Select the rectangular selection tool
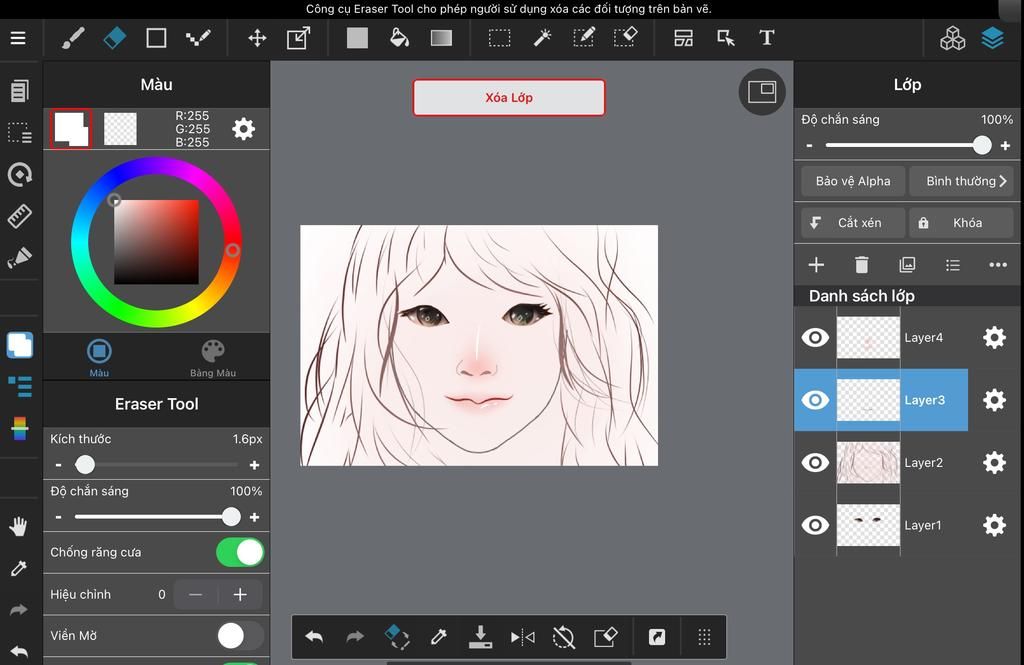The width and height of the screenshot is (1024, 665). click(x=500, y=38)
